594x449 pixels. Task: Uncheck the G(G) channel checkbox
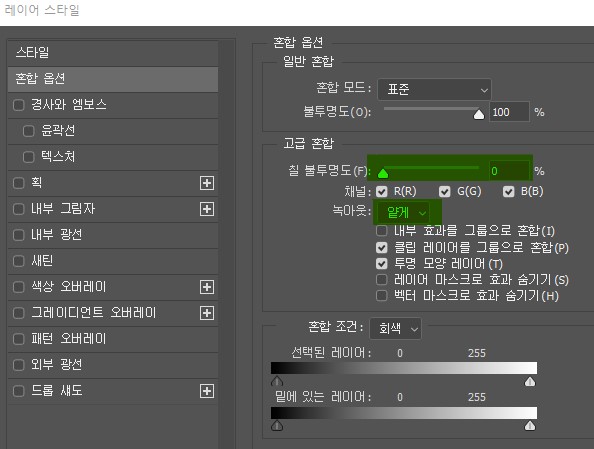click(x=445, y=192)
